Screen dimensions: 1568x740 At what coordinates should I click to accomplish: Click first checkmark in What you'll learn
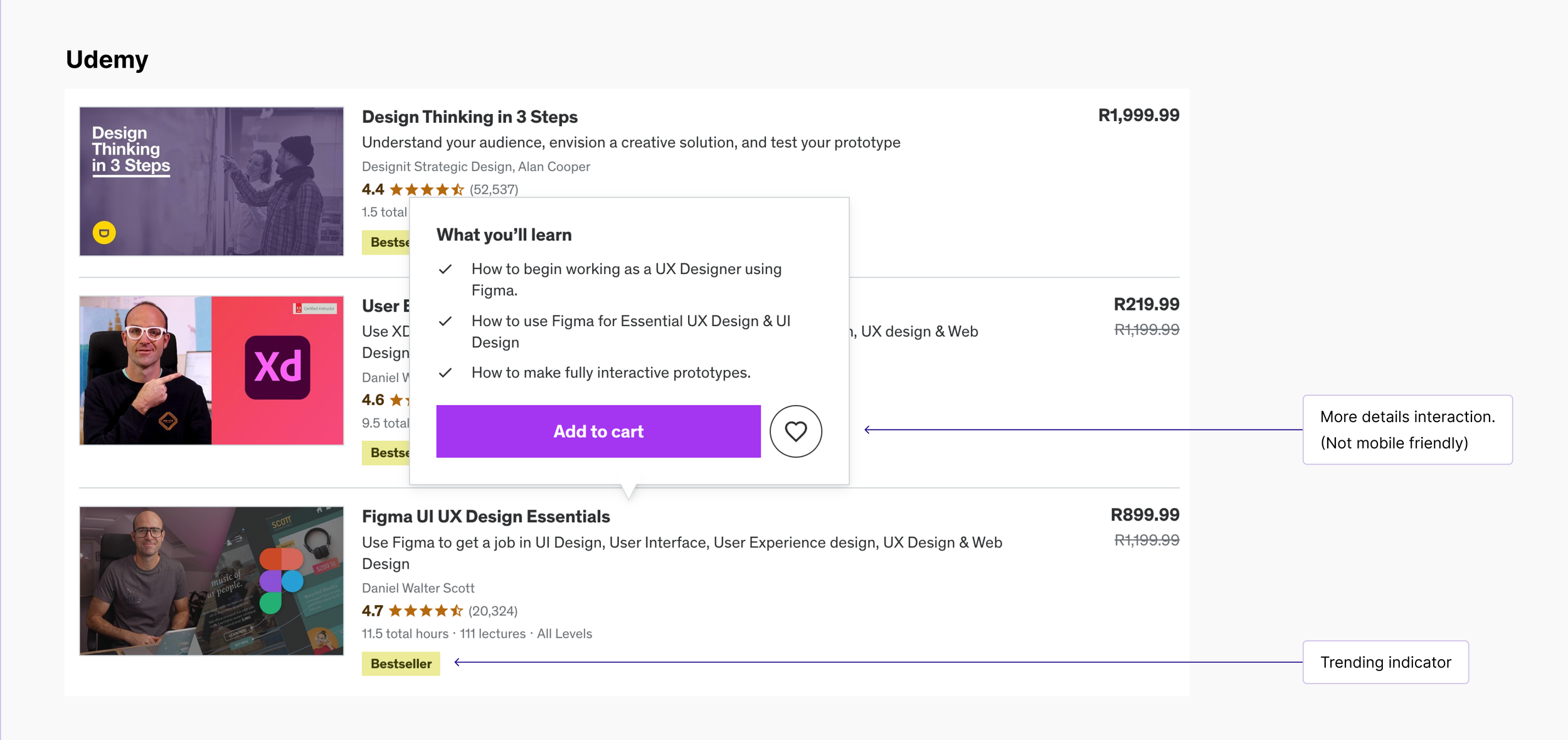click(445, 270)
